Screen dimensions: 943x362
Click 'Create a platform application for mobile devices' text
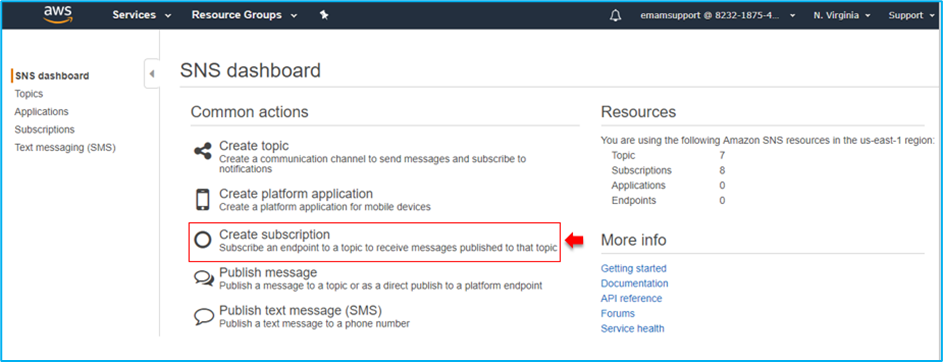(325, 207)
